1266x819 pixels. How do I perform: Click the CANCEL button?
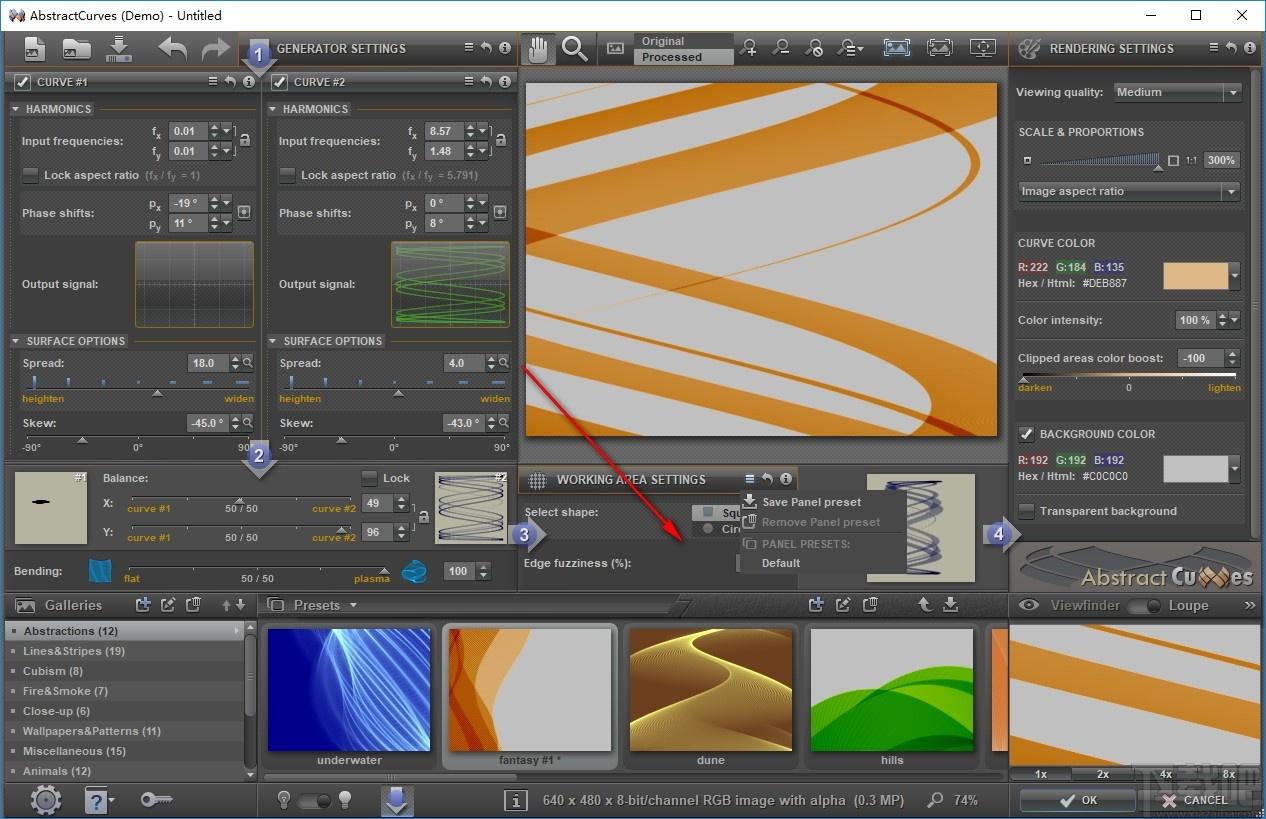1198,800
